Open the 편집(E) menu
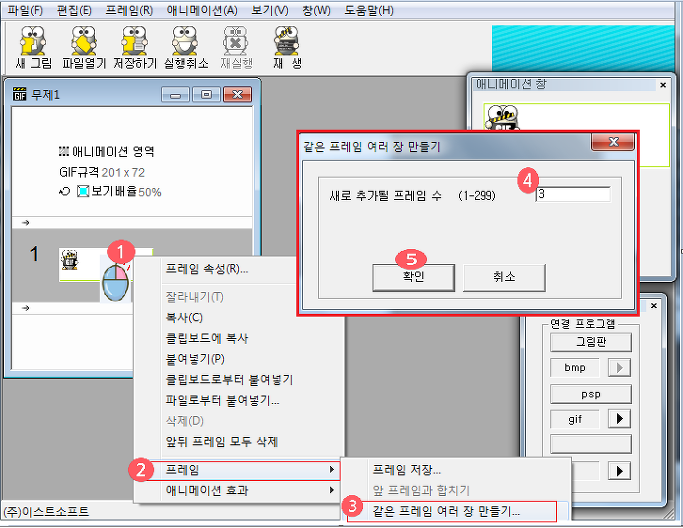Image resolution: width=683 pixels, height=528 pixels. coord(74,10)
